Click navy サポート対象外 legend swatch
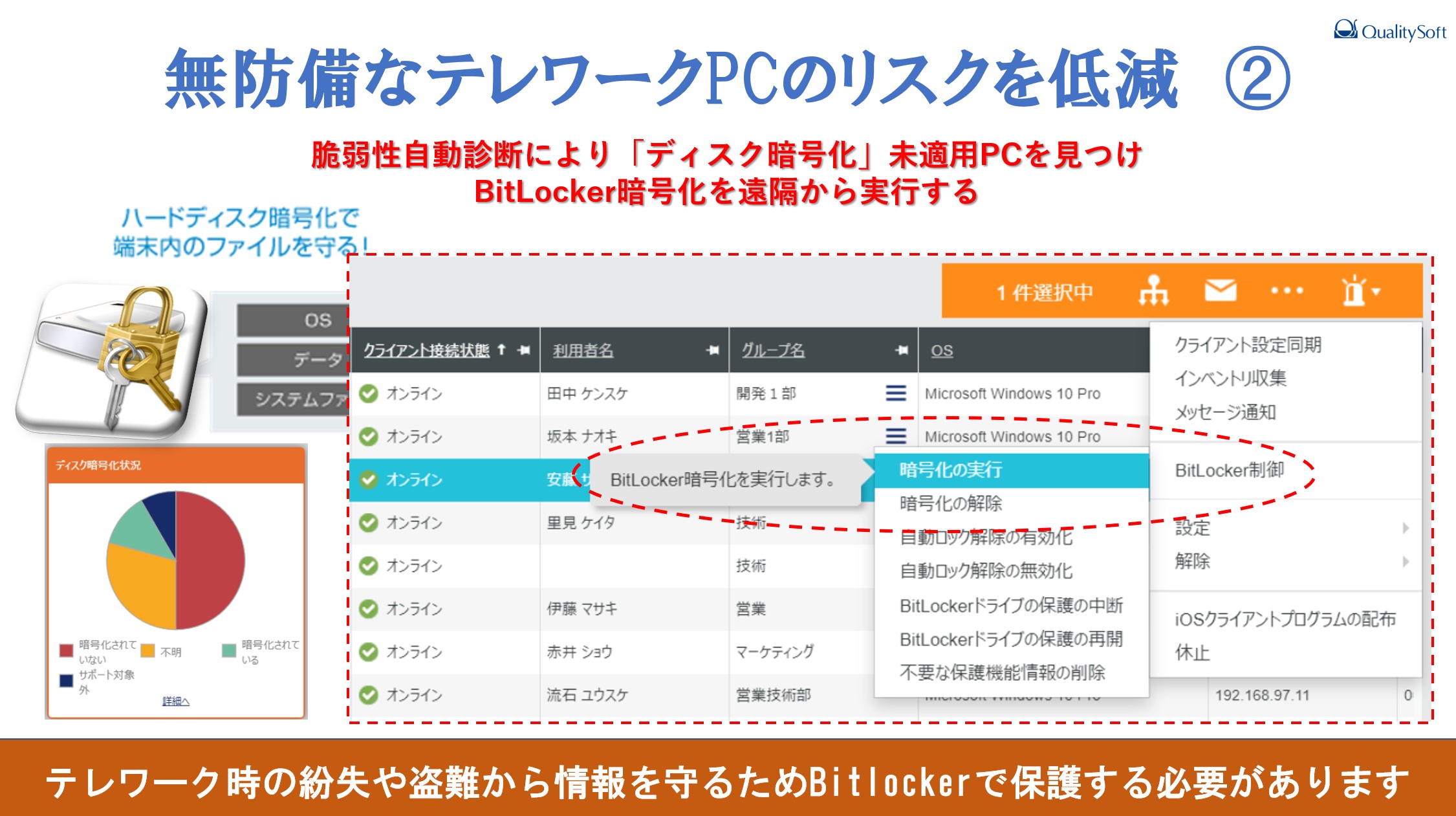The width and height of the screenshot is (1456, 816). [66, 681]
